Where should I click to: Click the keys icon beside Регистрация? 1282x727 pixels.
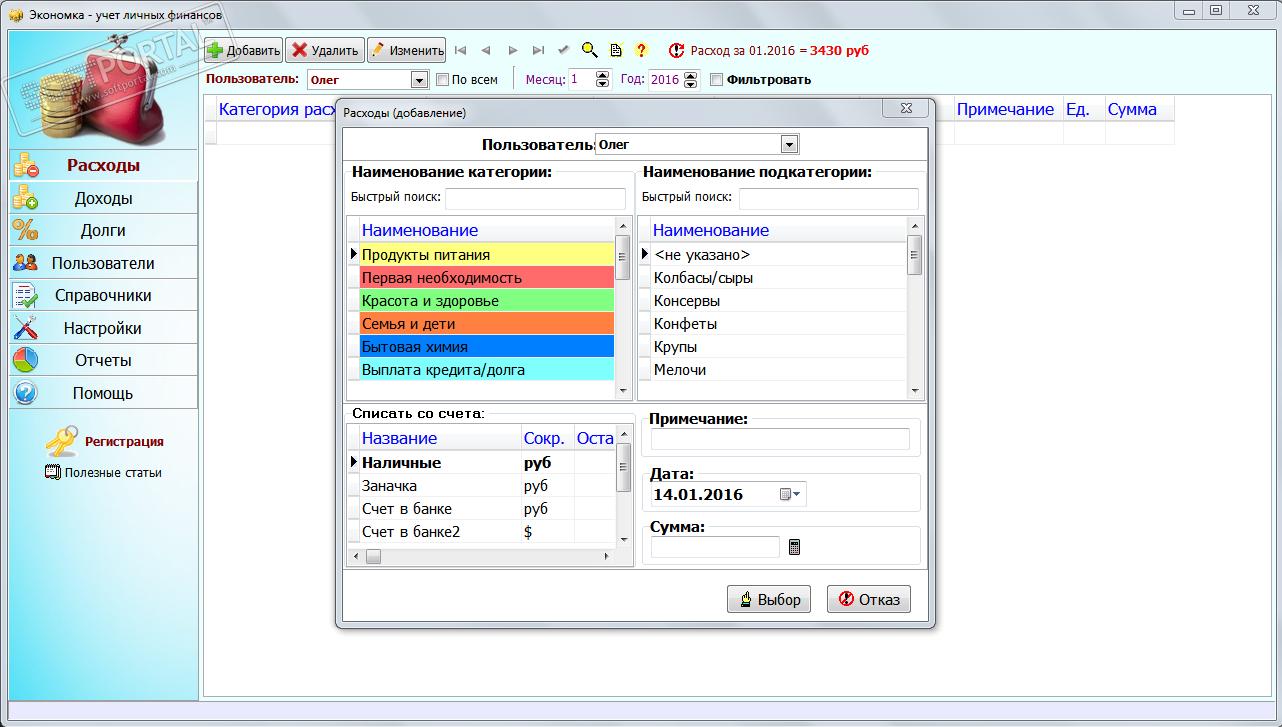click(x=62, y=440)
